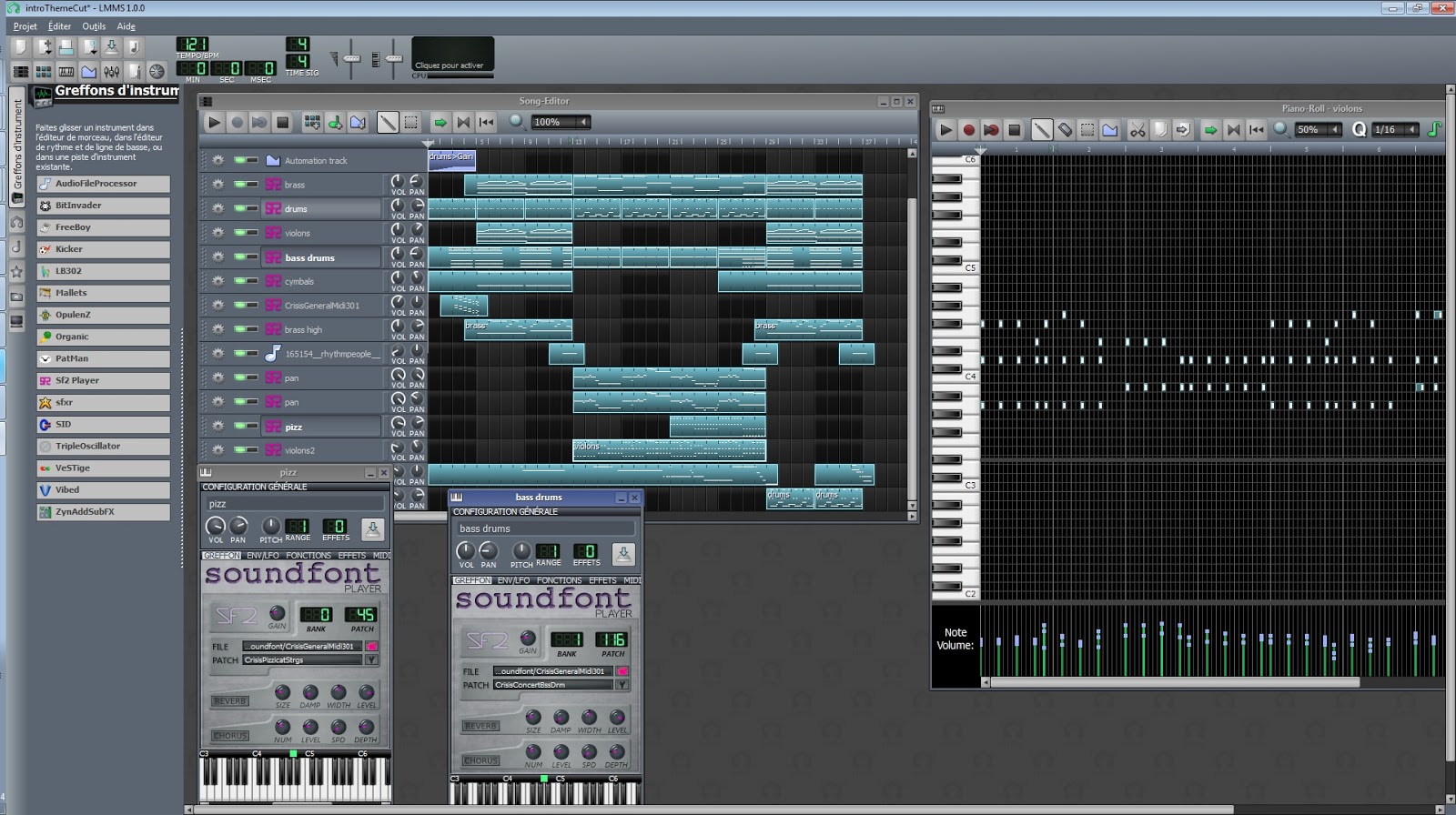Open the cymbals track instrument button

(320, 281)
